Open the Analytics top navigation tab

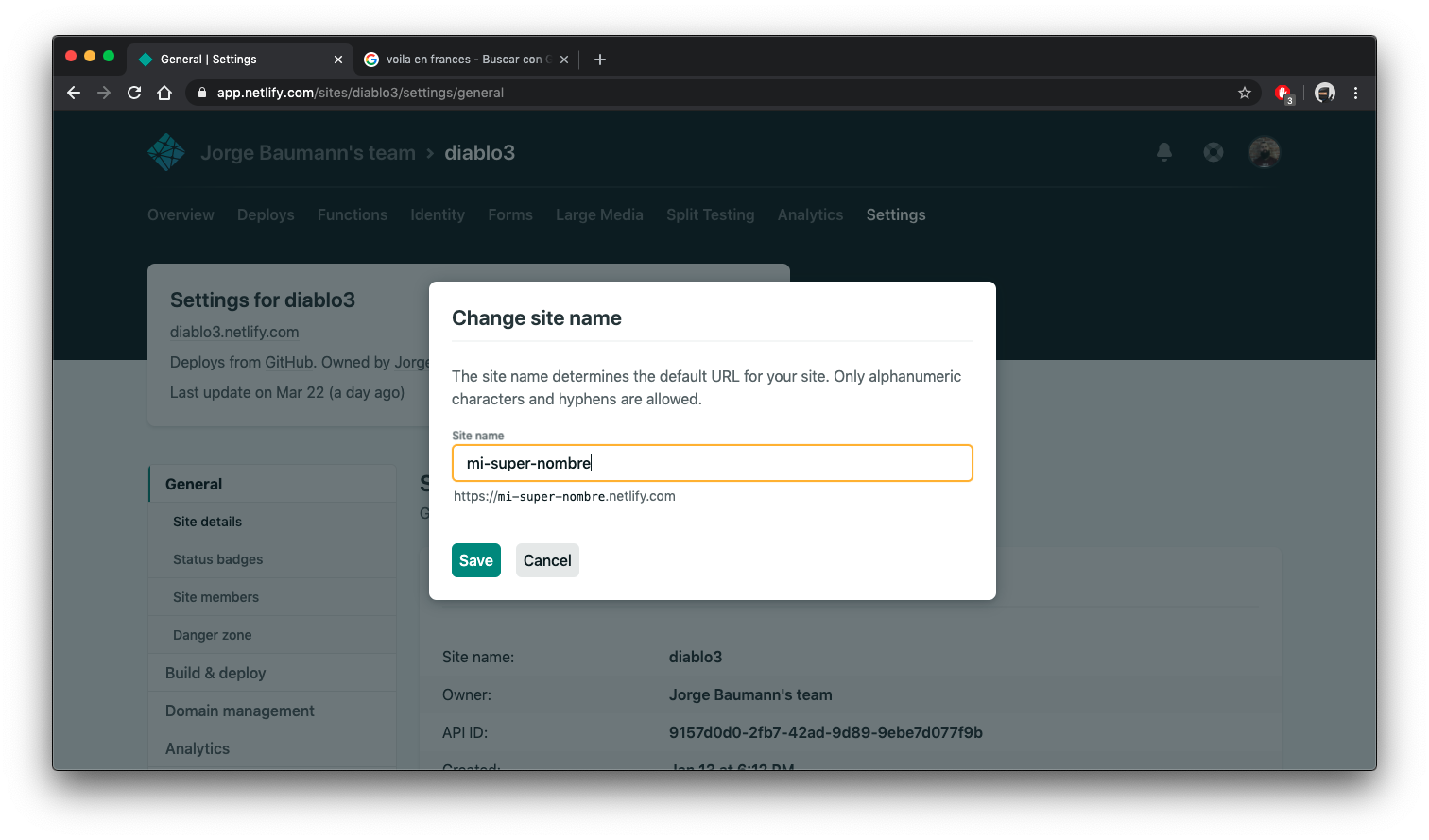click(x=811, y=214)
